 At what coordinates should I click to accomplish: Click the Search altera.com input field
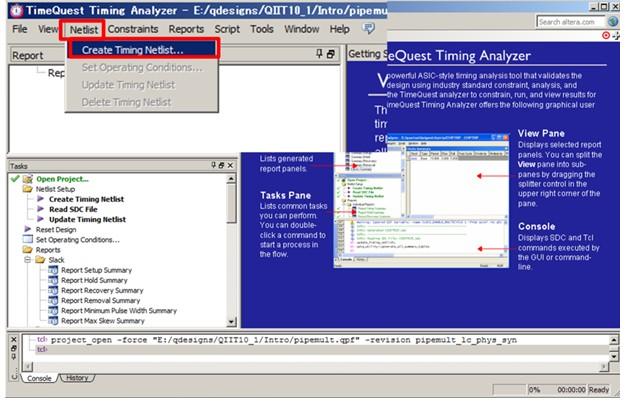click(x=568, y=21)
